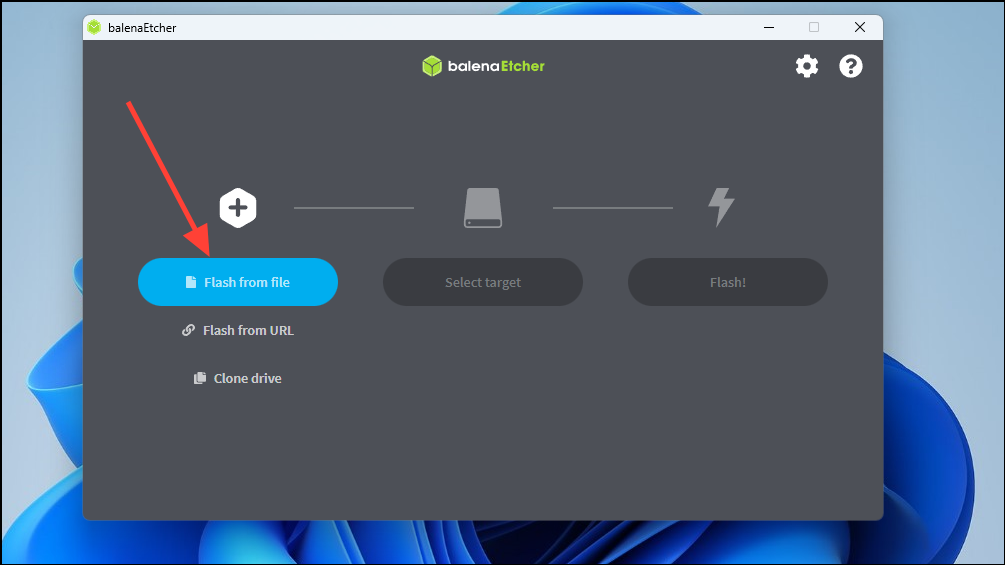Click the Flash! button

click(727, 282)
